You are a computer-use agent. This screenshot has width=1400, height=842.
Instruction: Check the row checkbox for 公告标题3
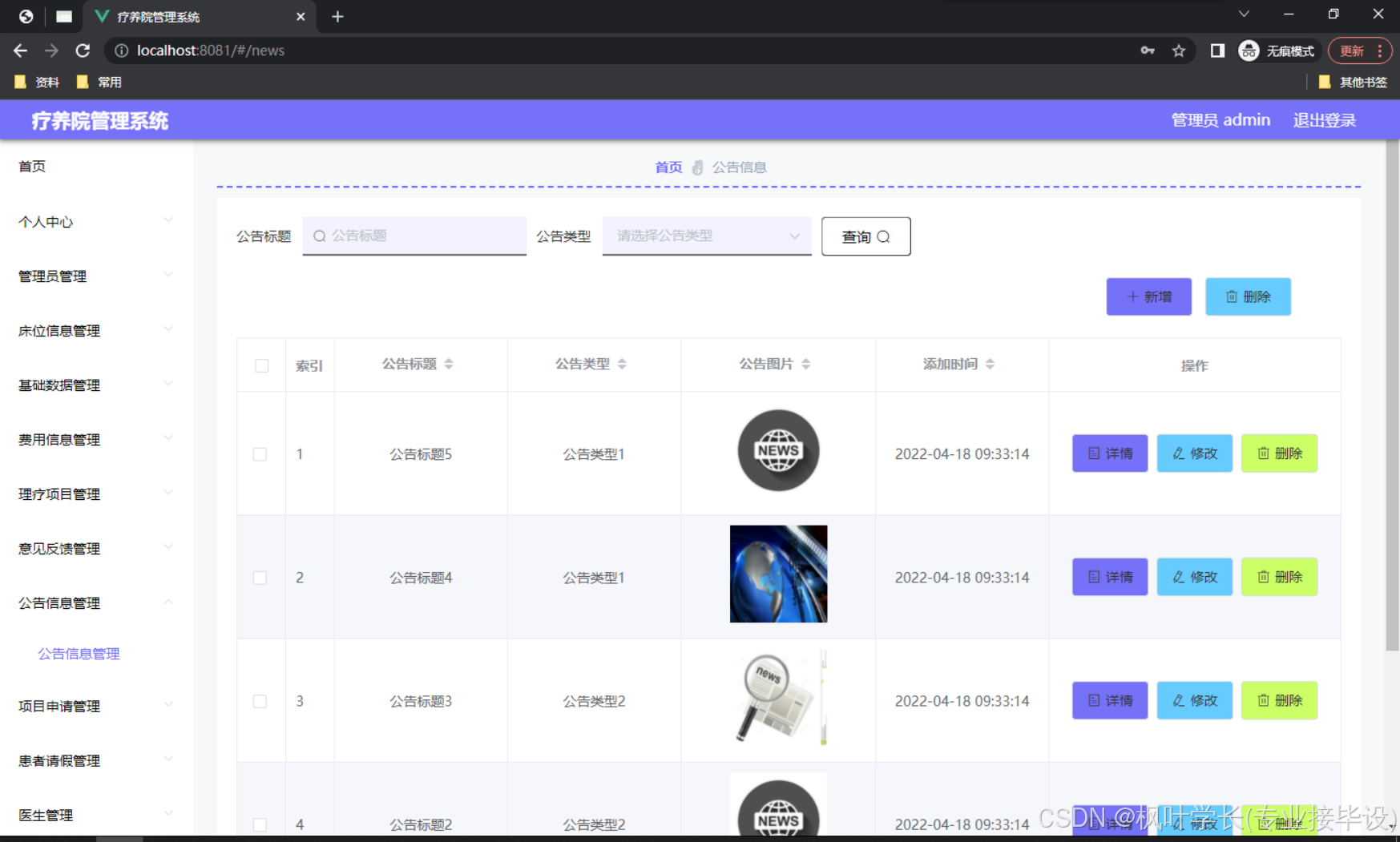(x=260, y=701)
